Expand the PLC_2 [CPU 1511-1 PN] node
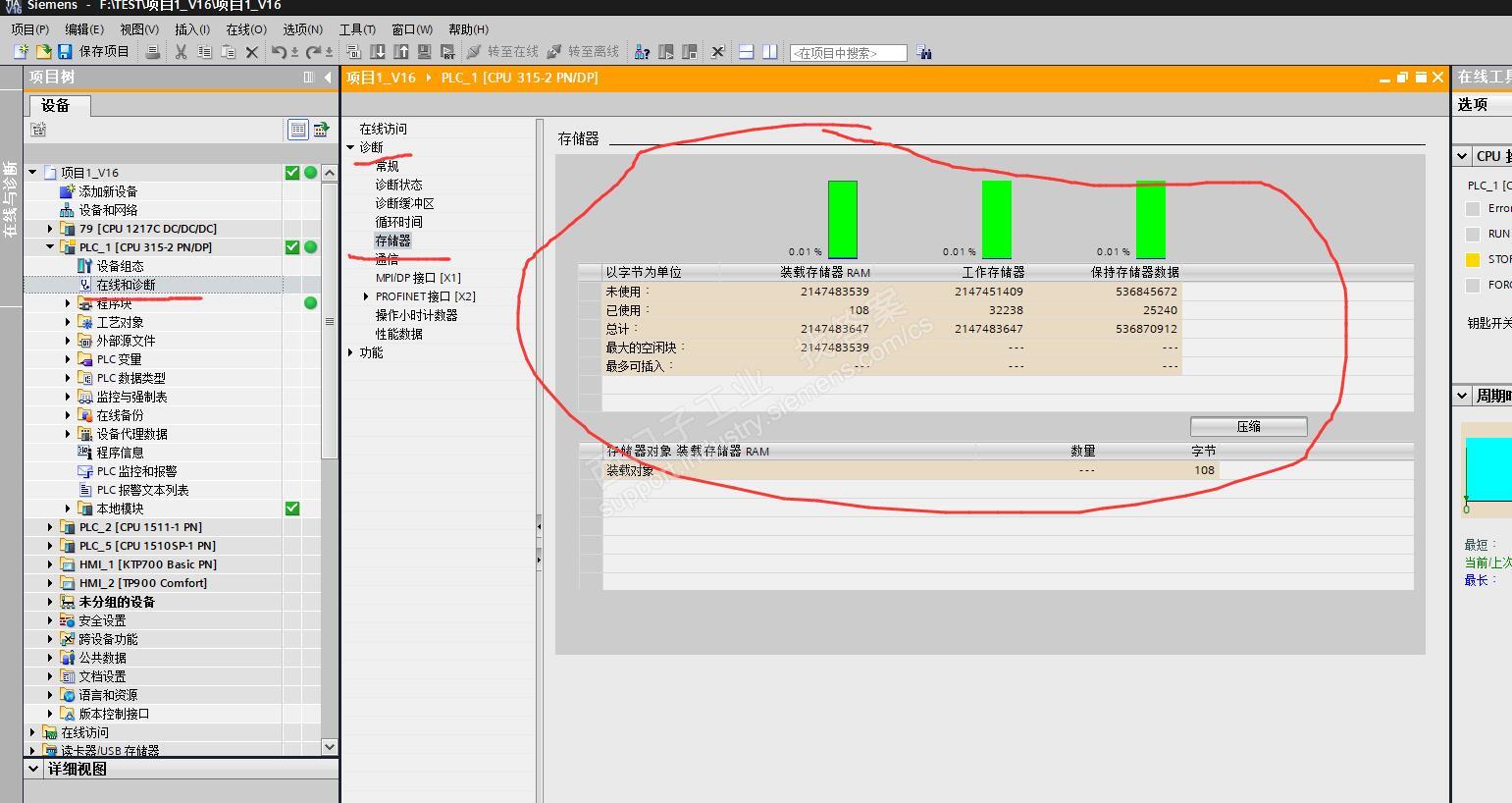 50,527
